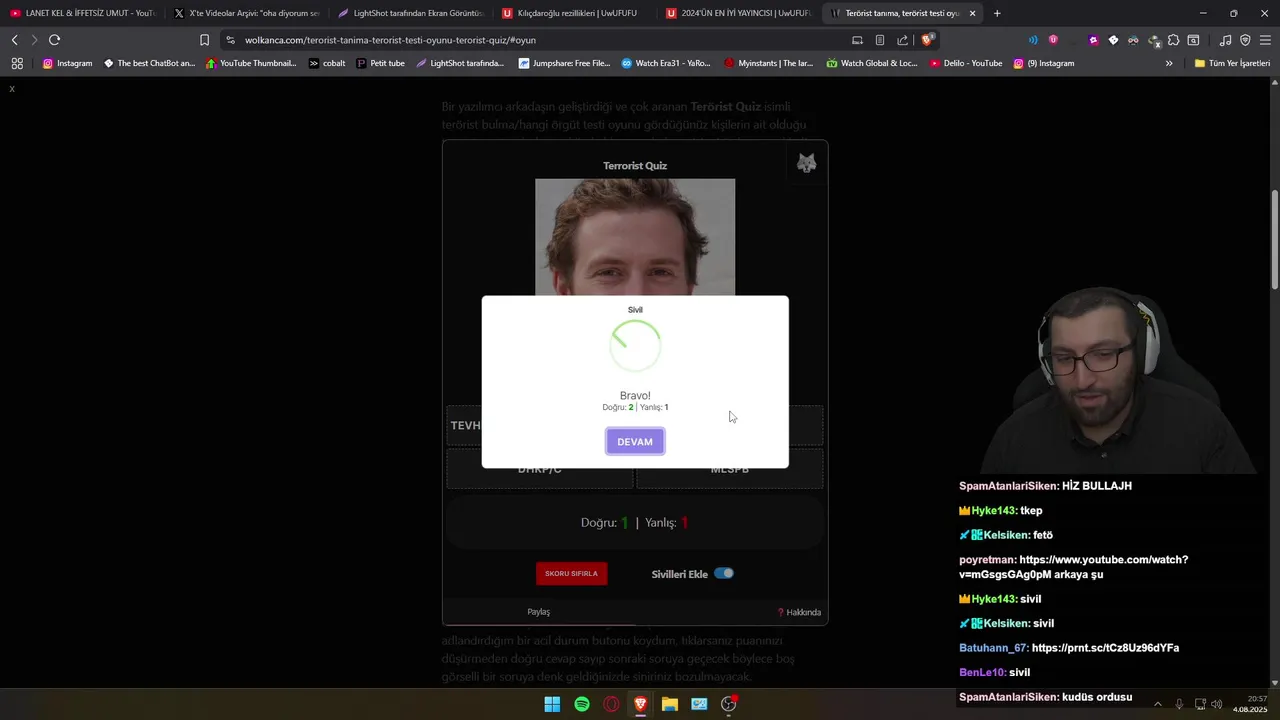Open Opera from the taskbar

(611, 704)
